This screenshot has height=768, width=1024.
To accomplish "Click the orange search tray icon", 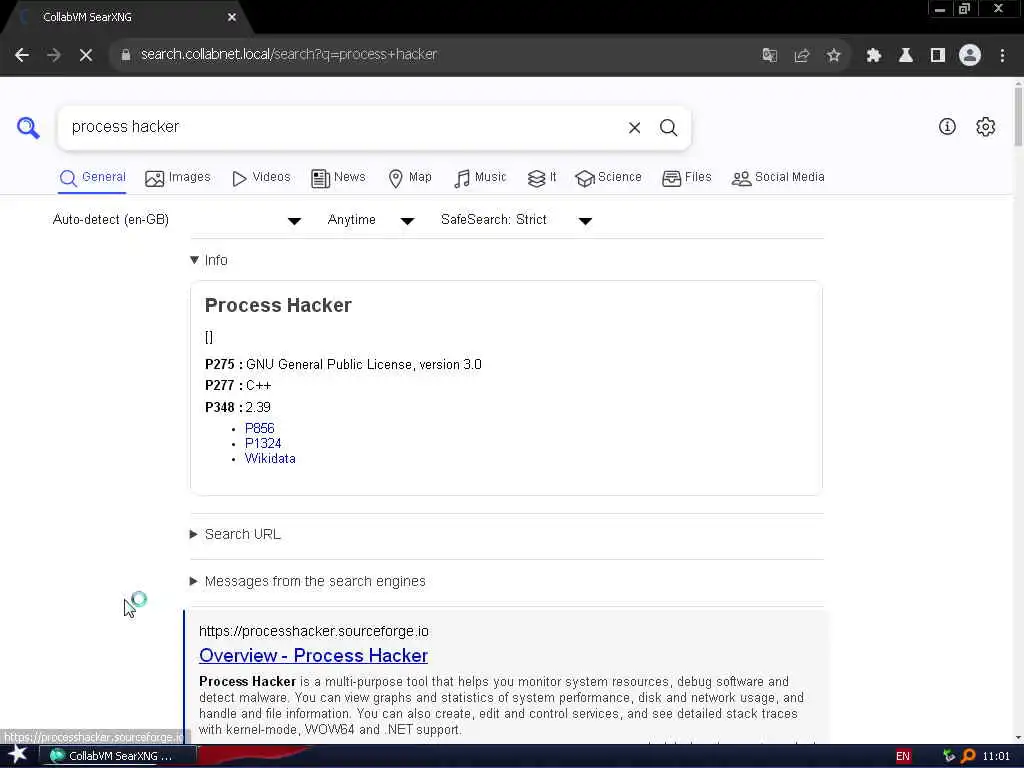I will (968, 756).
